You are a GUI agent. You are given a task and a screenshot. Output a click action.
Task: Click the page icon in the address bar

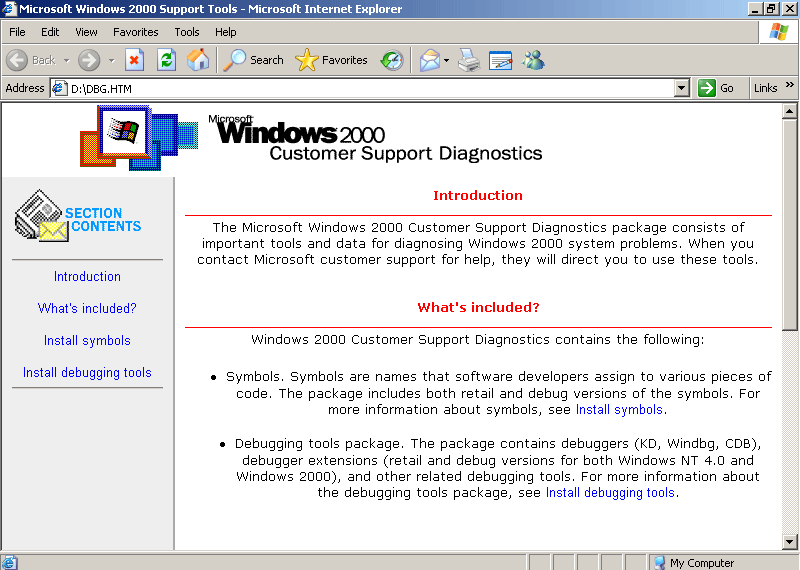(x=60, y=88)
